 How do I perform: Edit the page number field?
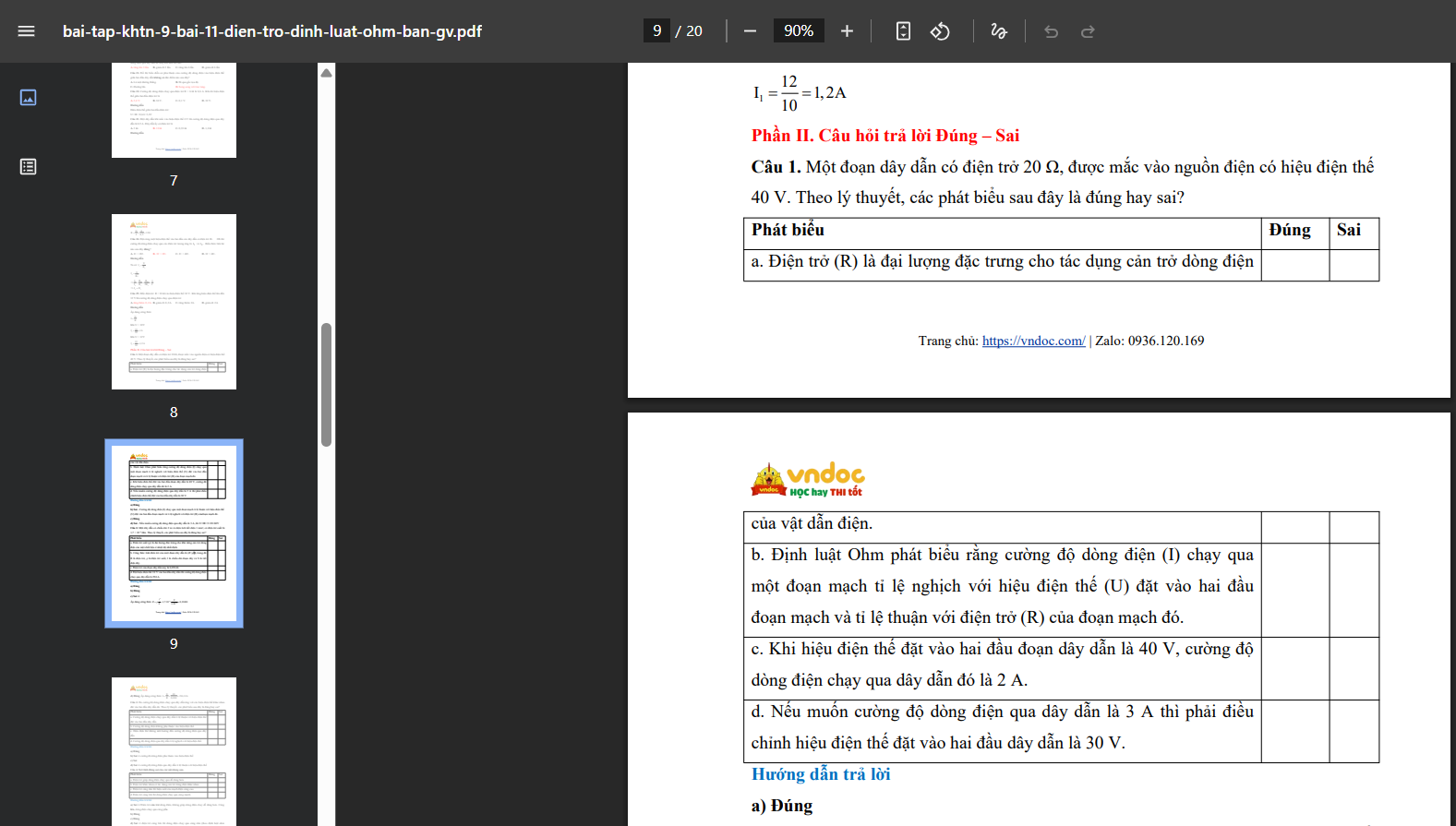(x=656, y=30)
